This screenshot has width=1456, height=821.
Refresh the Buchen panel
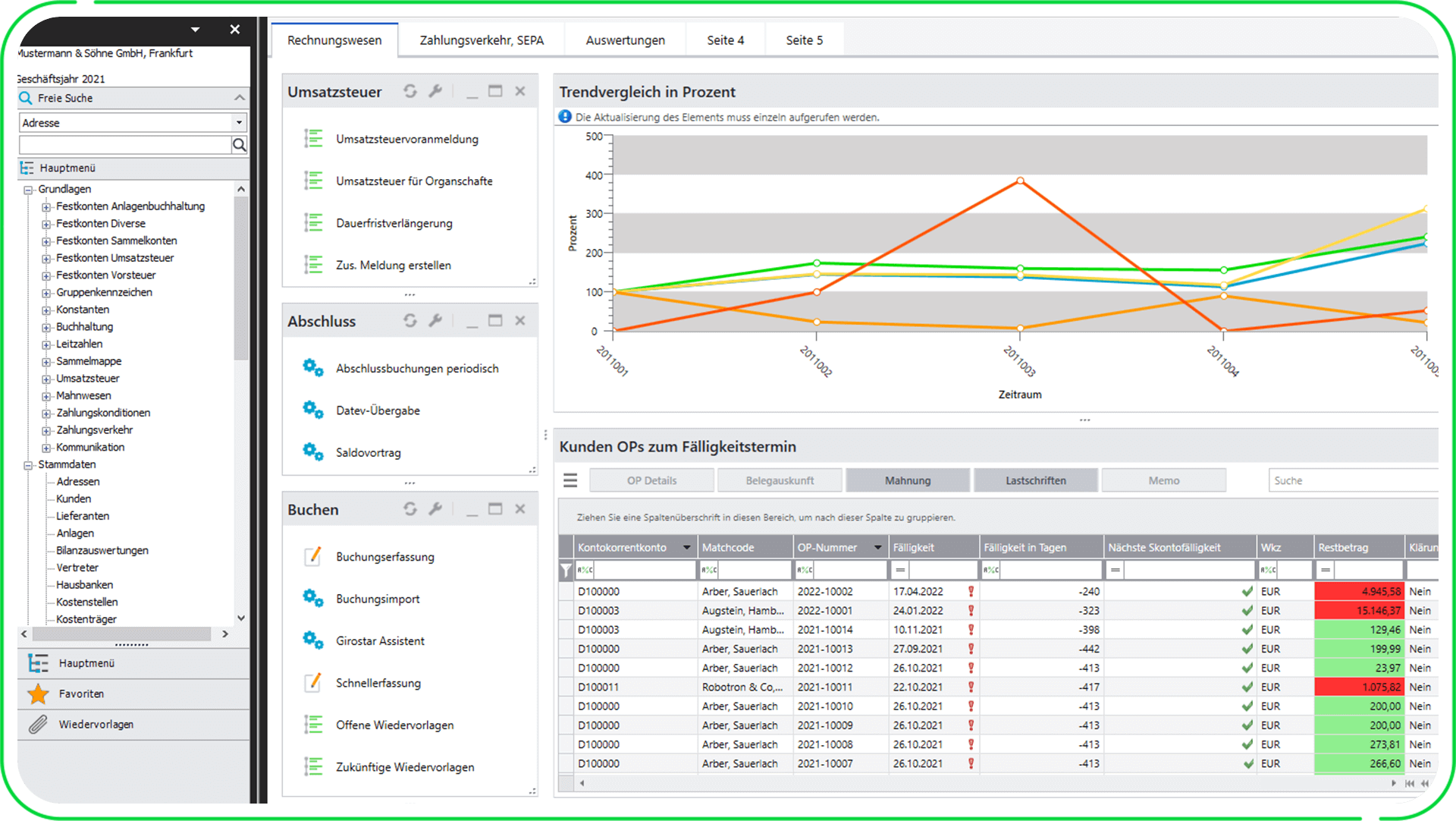coord(410,508)
